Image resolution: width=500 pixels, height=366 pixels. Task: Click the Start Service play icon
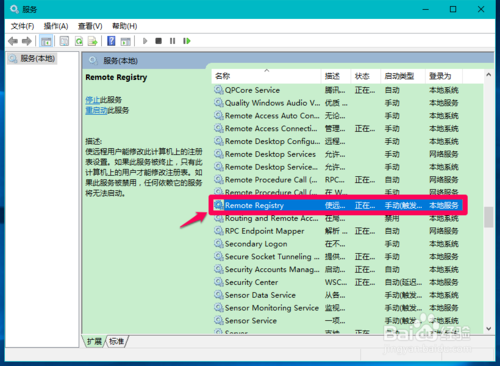pyautogui.click(x=145, y=41)
